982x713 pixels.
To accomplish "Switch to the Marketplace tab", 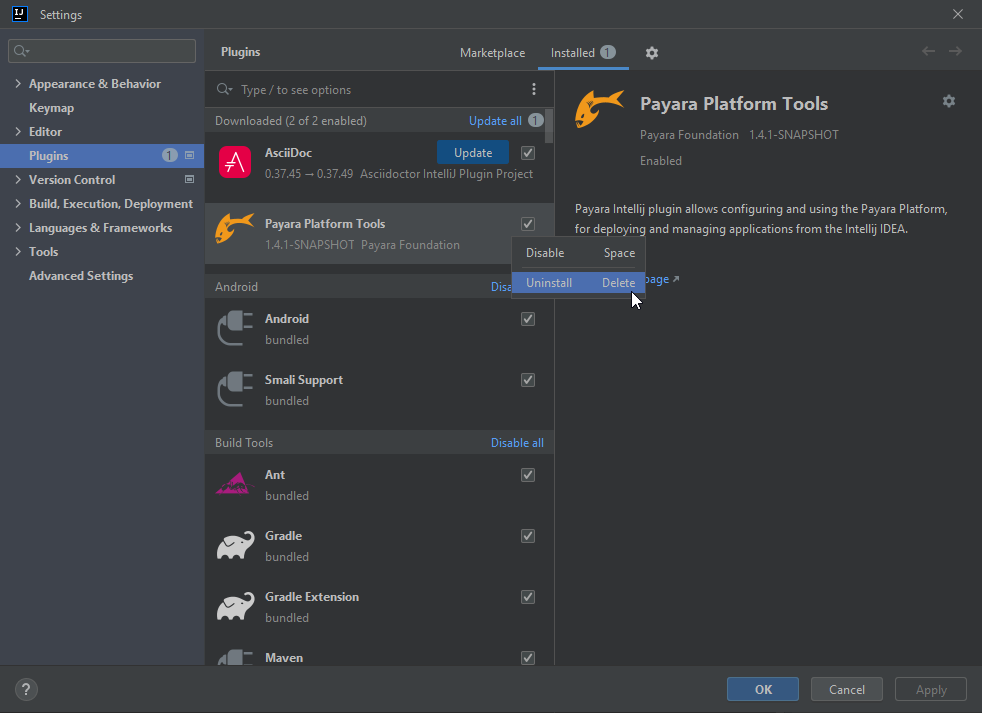I will (x=492, y=53).
